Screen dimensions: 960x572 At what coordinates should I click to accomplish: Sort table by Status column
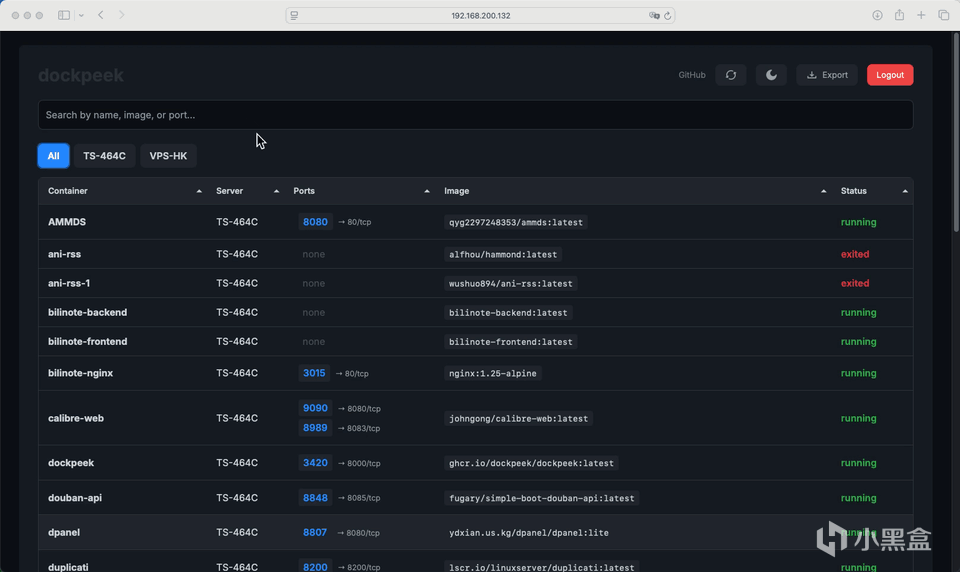[x=853, y=191]
